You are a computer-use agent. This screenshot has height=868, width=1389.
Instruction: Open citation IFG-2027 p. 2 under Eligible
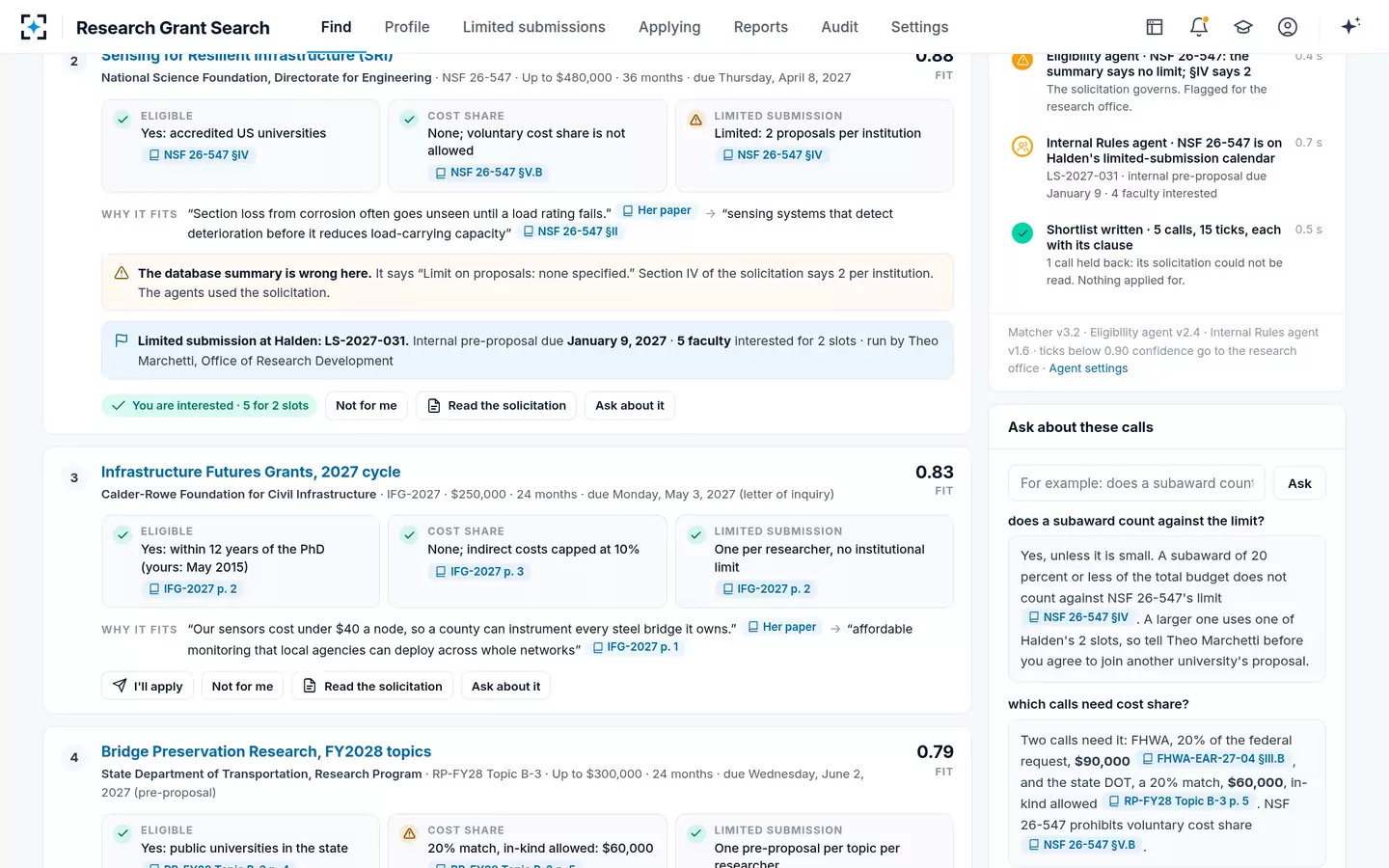click(x=193, y=588)
